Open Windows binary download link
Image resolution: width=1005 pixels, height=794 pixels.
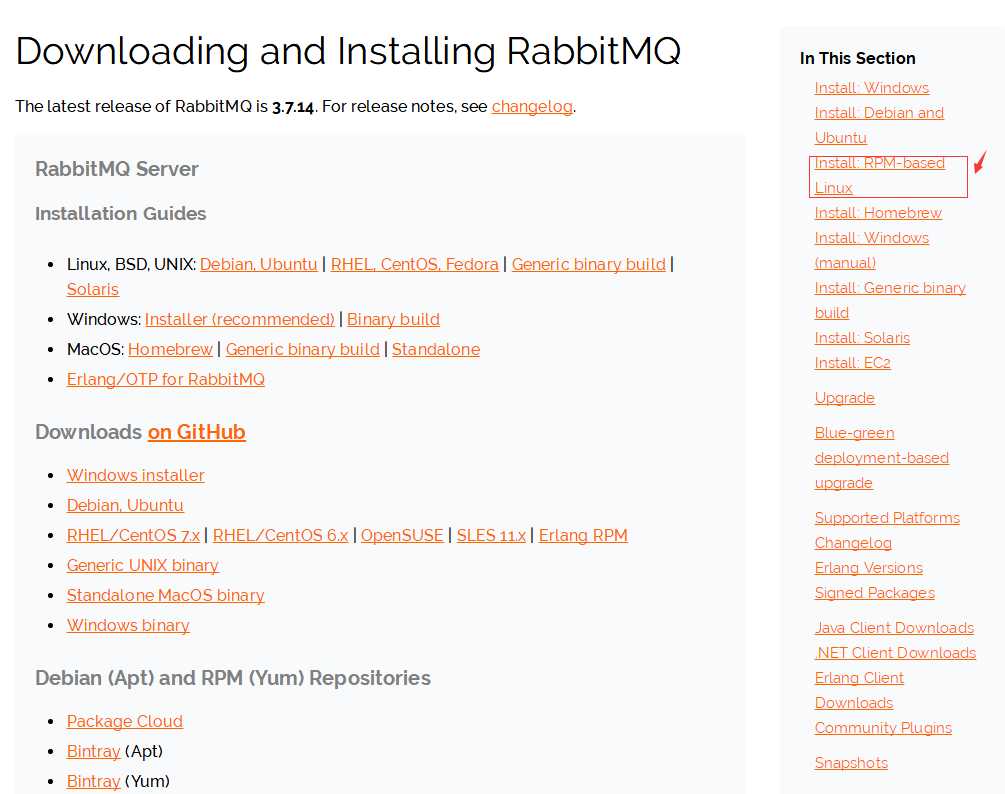(128, 625)
